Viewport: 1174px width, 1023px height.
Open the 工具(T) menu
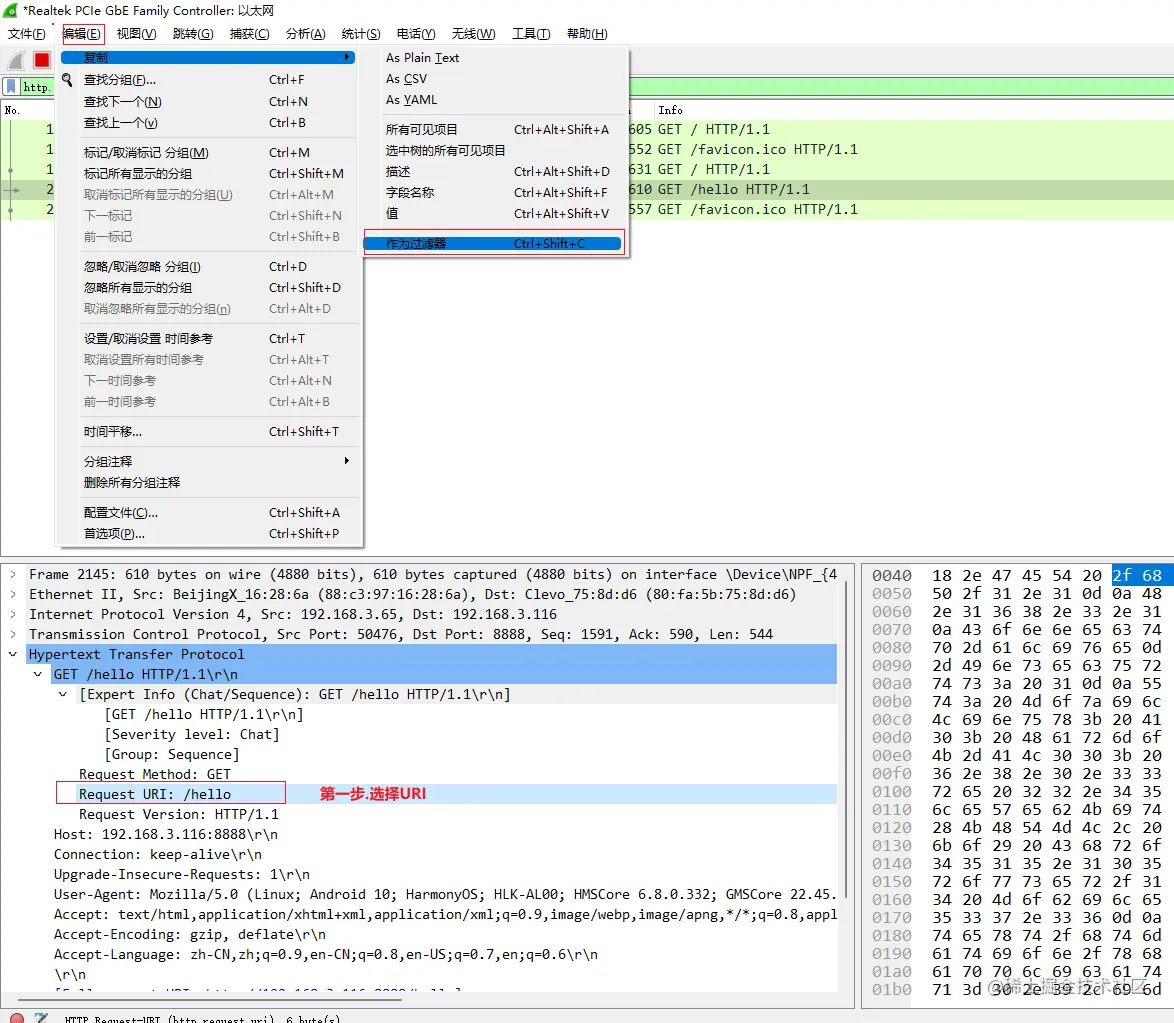531,34
